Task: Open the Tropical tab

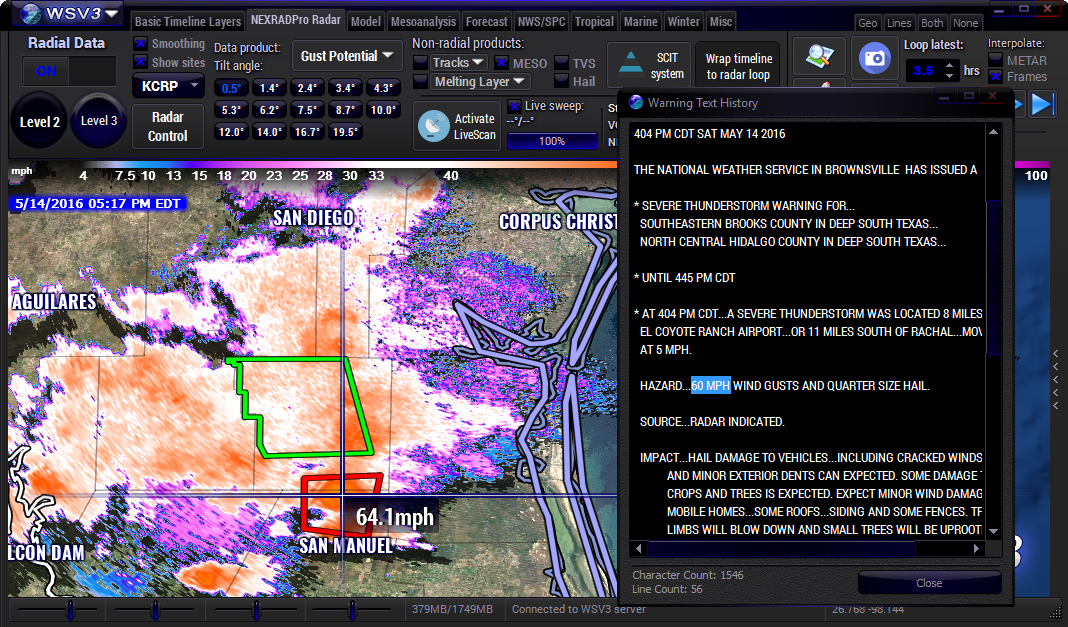Action: (x=594, y=22)
